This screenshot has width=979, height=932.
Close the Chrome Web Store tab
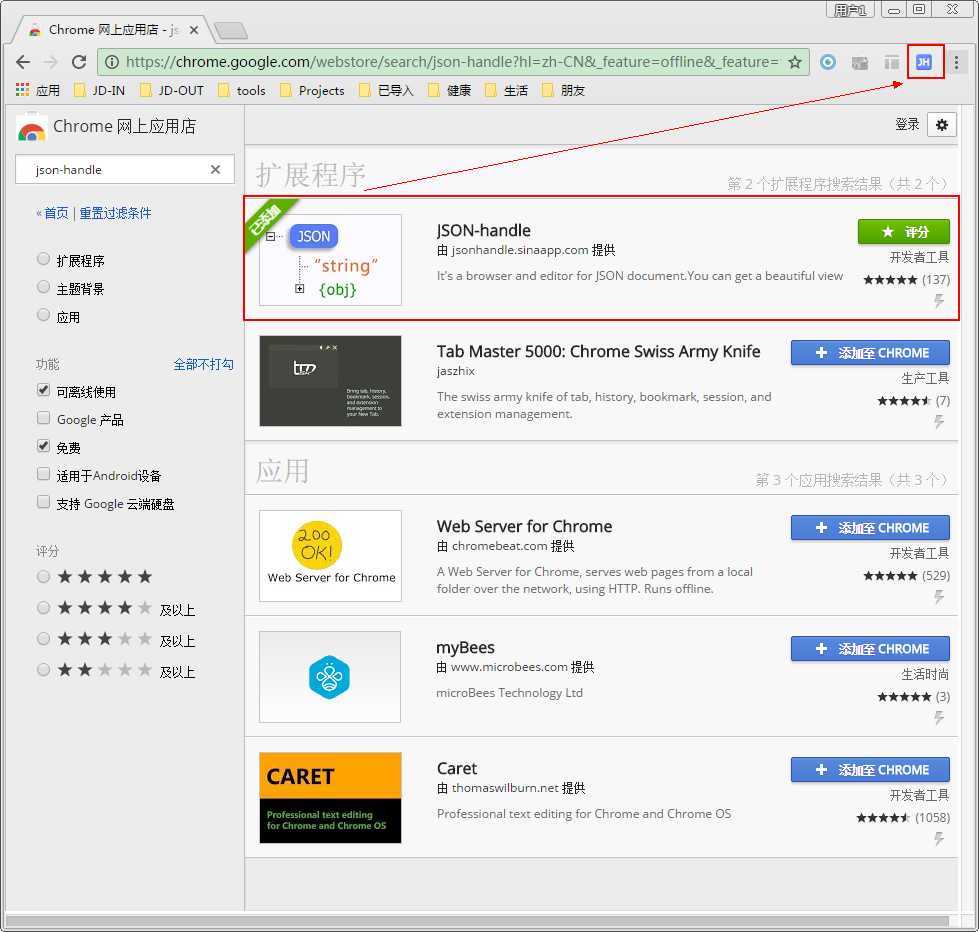click(x=194, y=29)
